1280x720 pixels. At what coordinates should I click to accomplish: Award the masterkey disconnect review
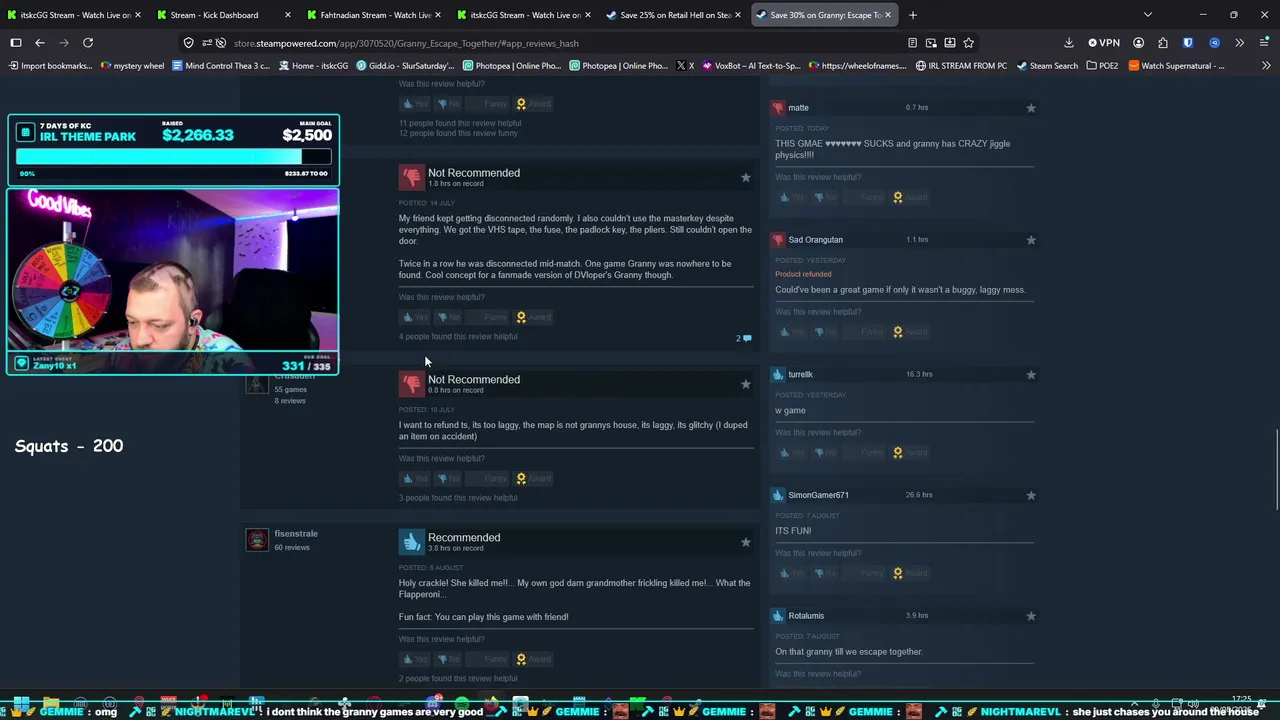pos(534,317)
